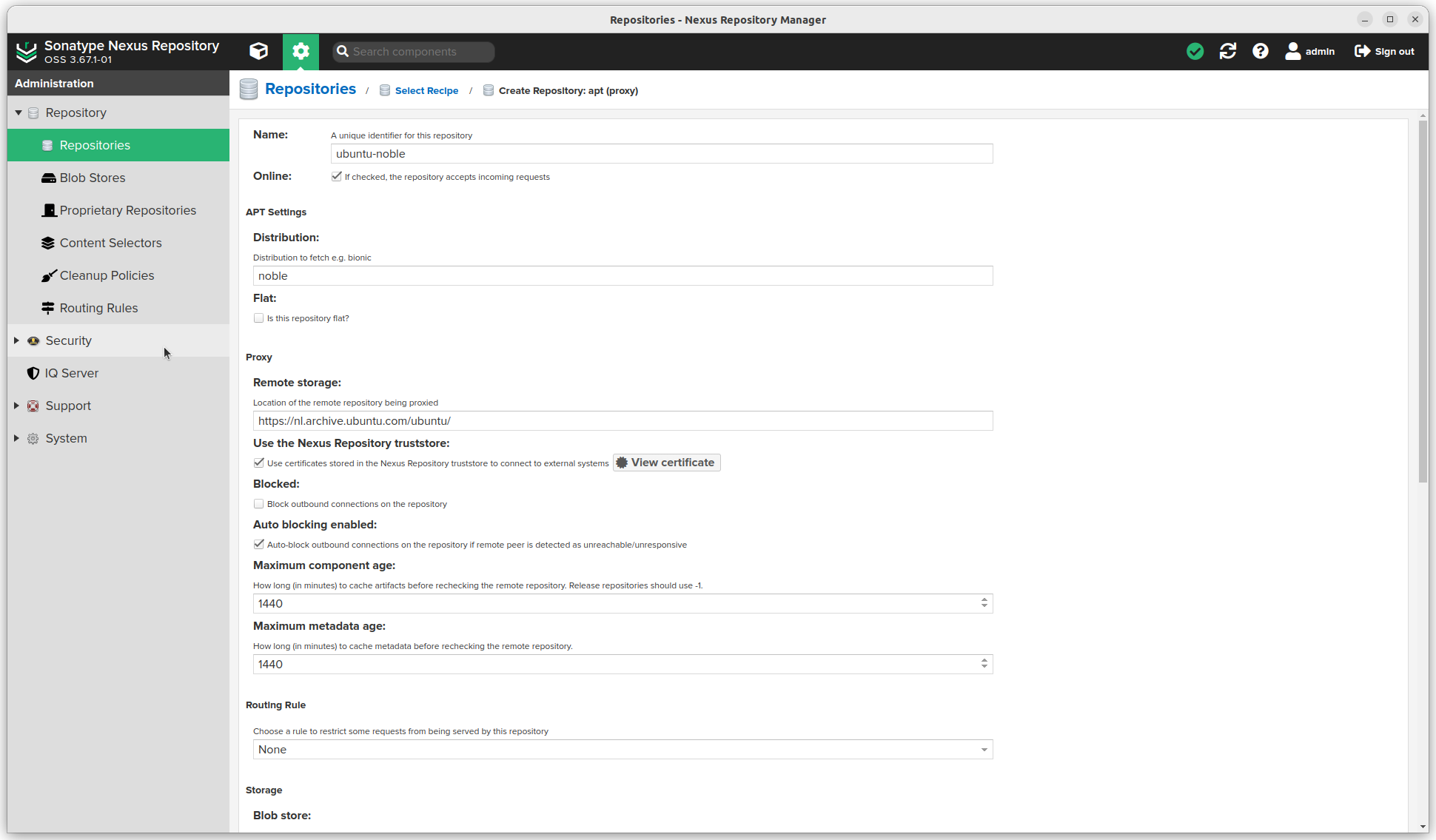Click the Proprietary Repositories icon
1436x840 pixels.
pos(49,210)
